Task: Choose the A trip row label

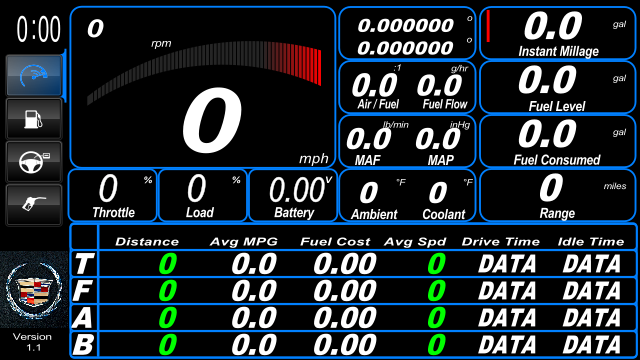Action: (x=84, y=318)
